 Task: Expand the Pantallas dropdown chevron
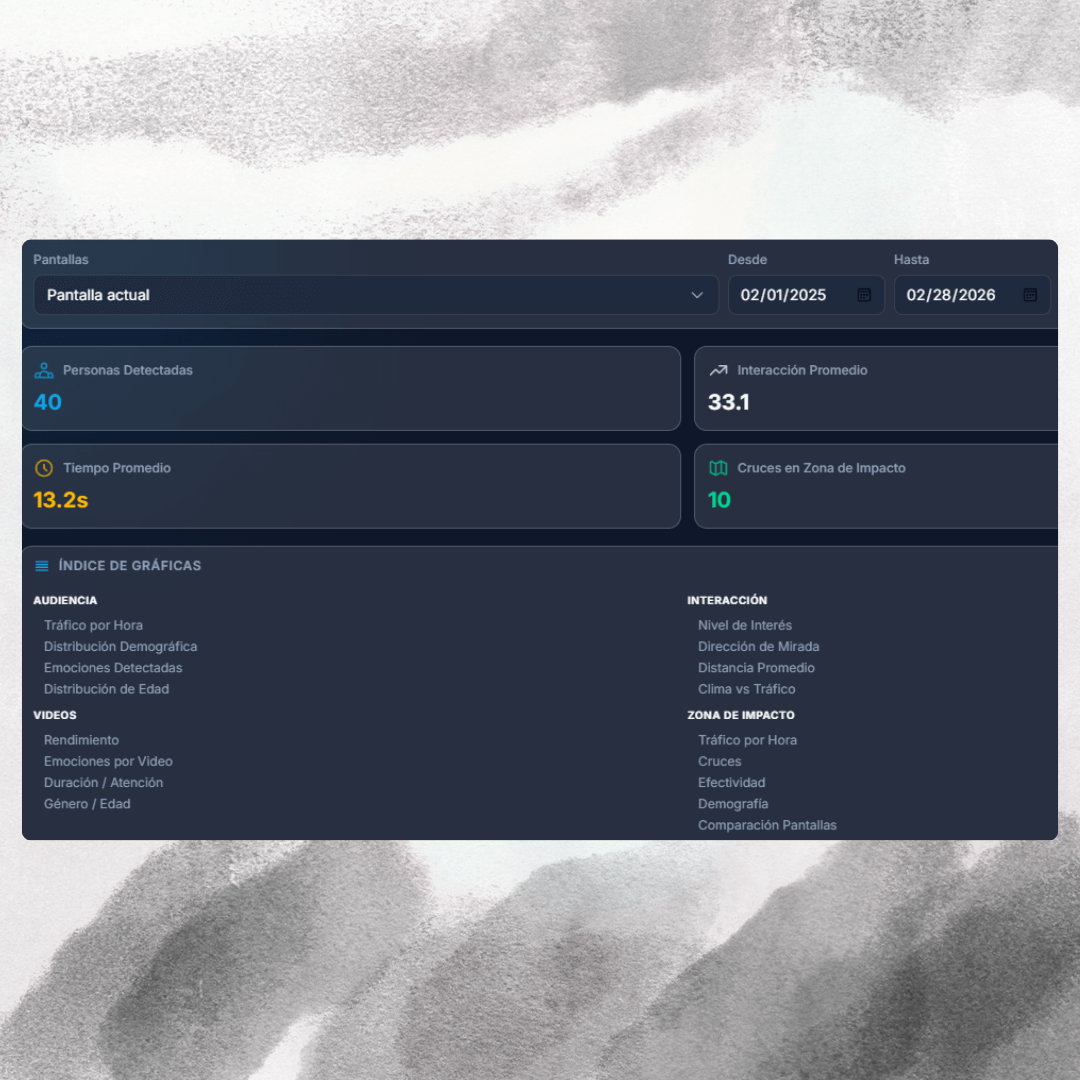tap(697, 295)
